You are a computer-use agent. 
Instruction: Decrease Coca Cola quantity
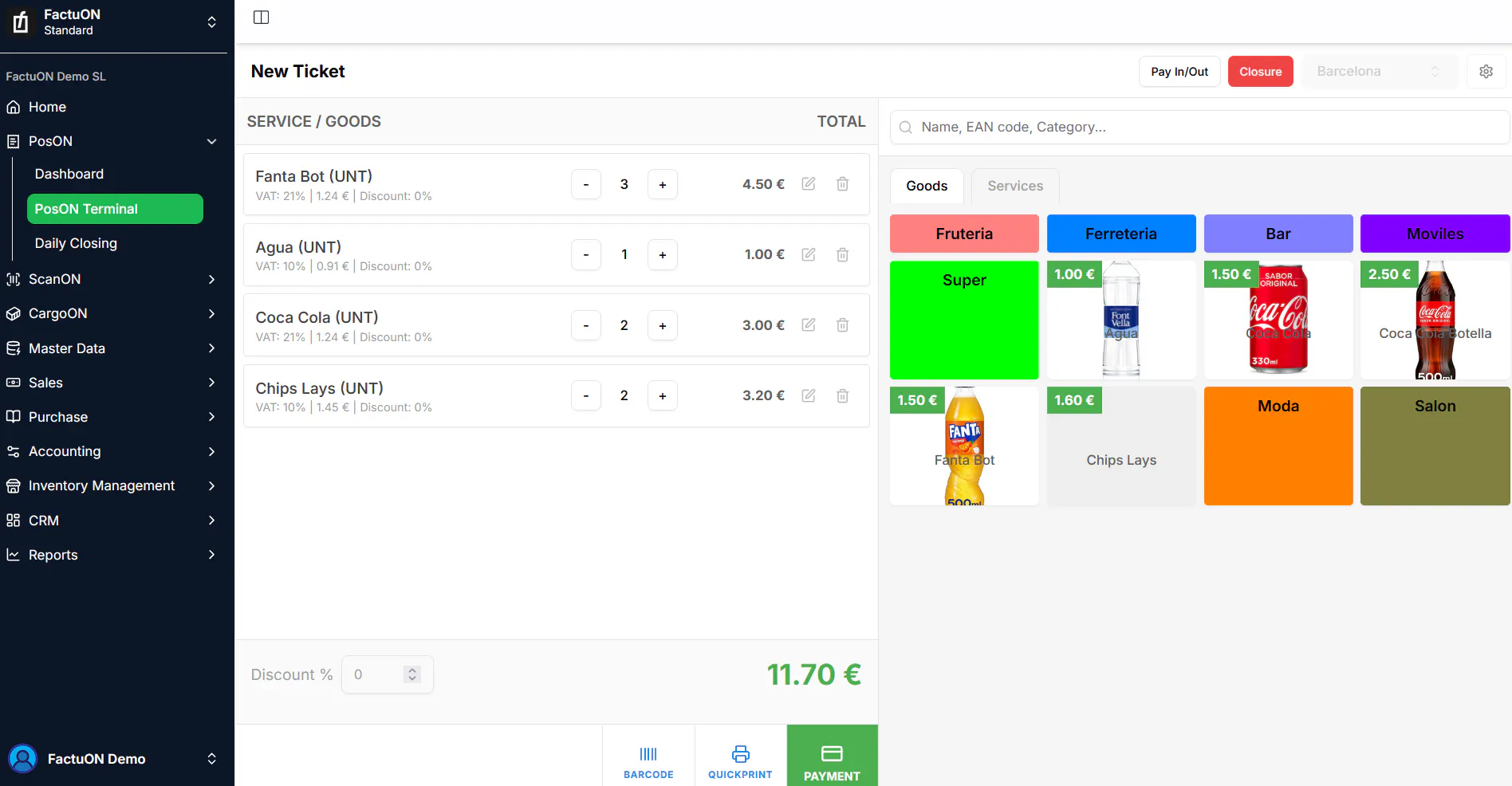click(586, 325)
